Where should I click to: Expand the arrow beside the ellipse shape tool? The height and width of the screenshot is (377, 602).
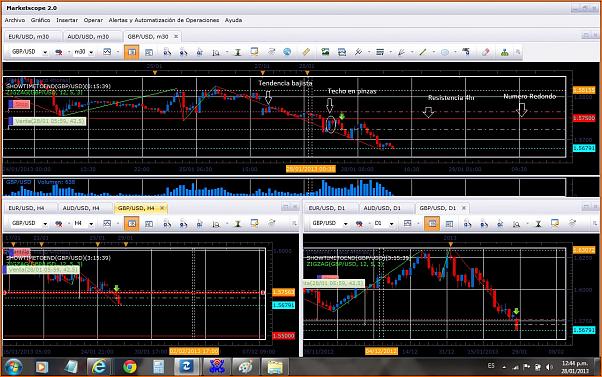(x=455, y=52)
